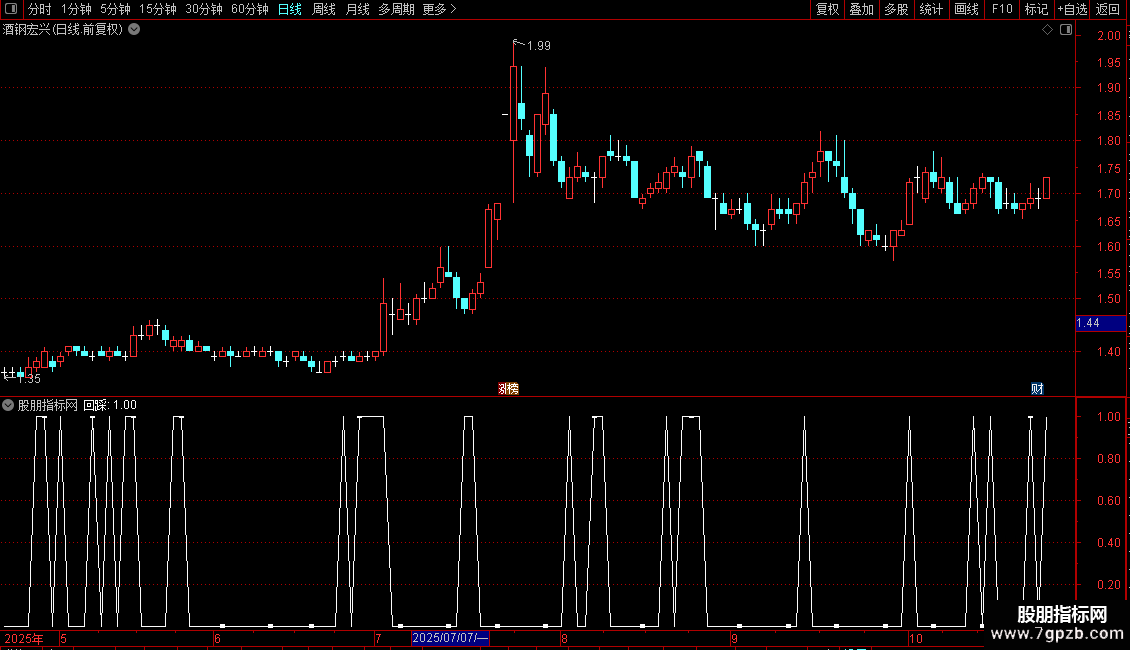The image size is (1130, 650).
Task: Click the diamond icon above chart
Action: [x=1048, y=30]
